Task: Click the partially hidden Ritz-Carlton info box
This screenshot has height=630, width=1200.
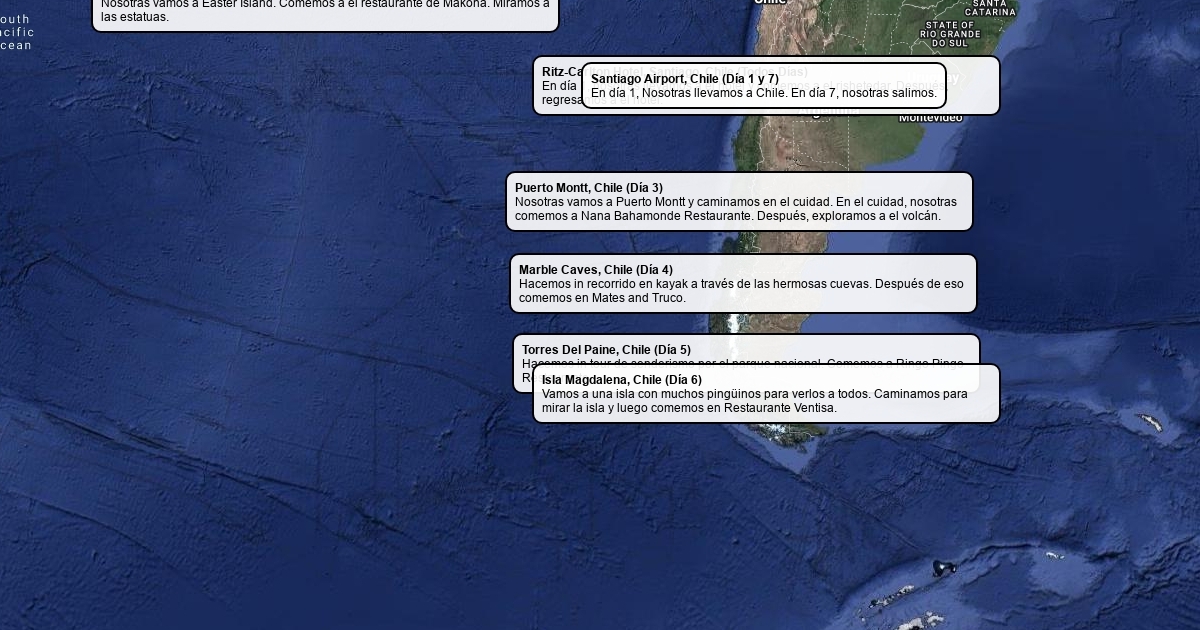Action: tap(556, 87)
